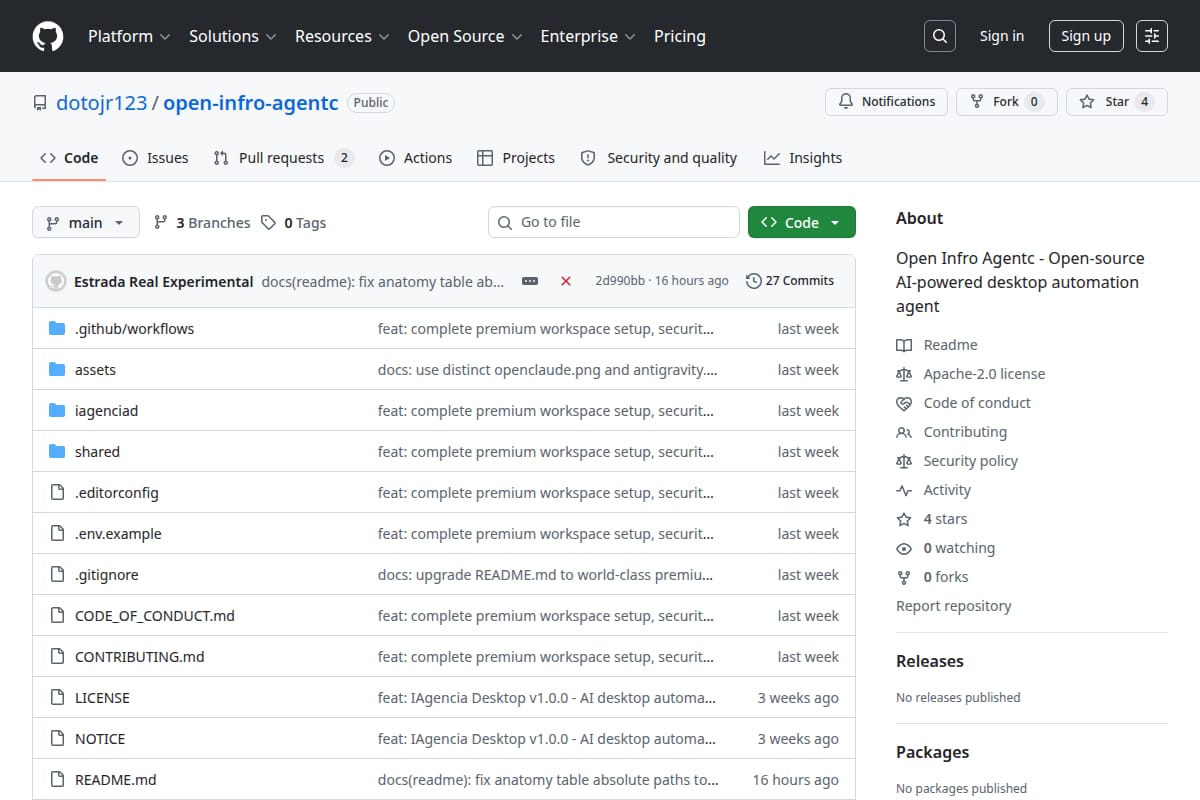Expand the Resources dropdown menu
This screenshot has height=800, width=1200.
tap(341, 36)
